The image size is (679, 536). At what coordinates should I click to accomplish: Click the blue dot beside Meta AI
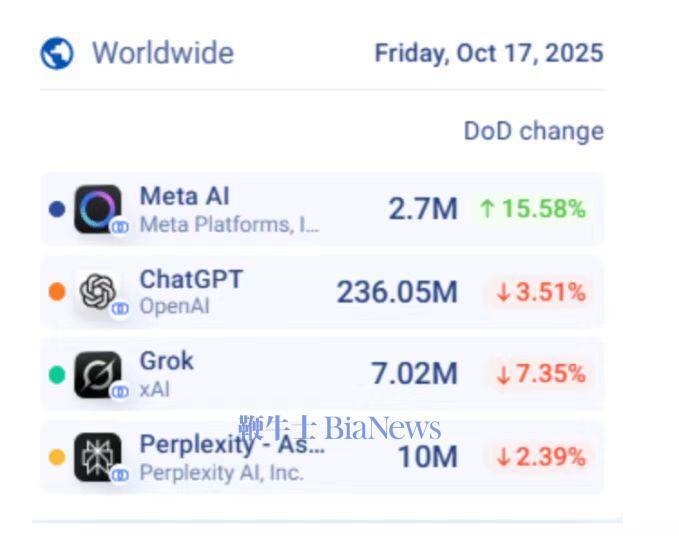pyautogui.click(x=56, y=210)
